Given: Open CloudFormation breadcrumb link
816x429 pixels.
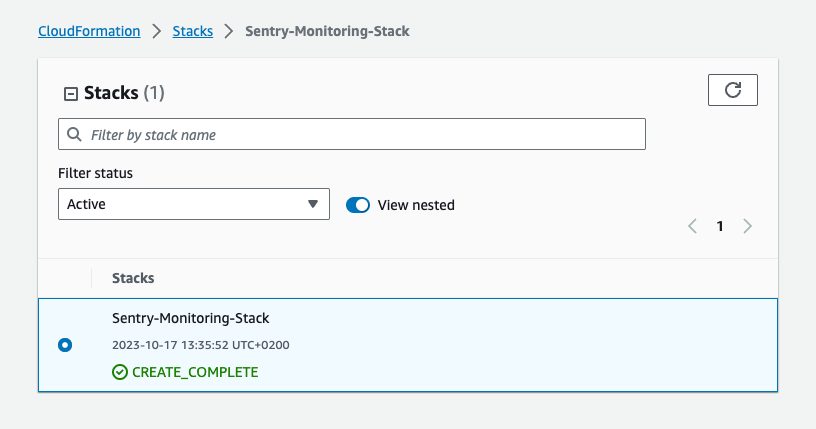Looking at the screenshot, I should 89,31.
